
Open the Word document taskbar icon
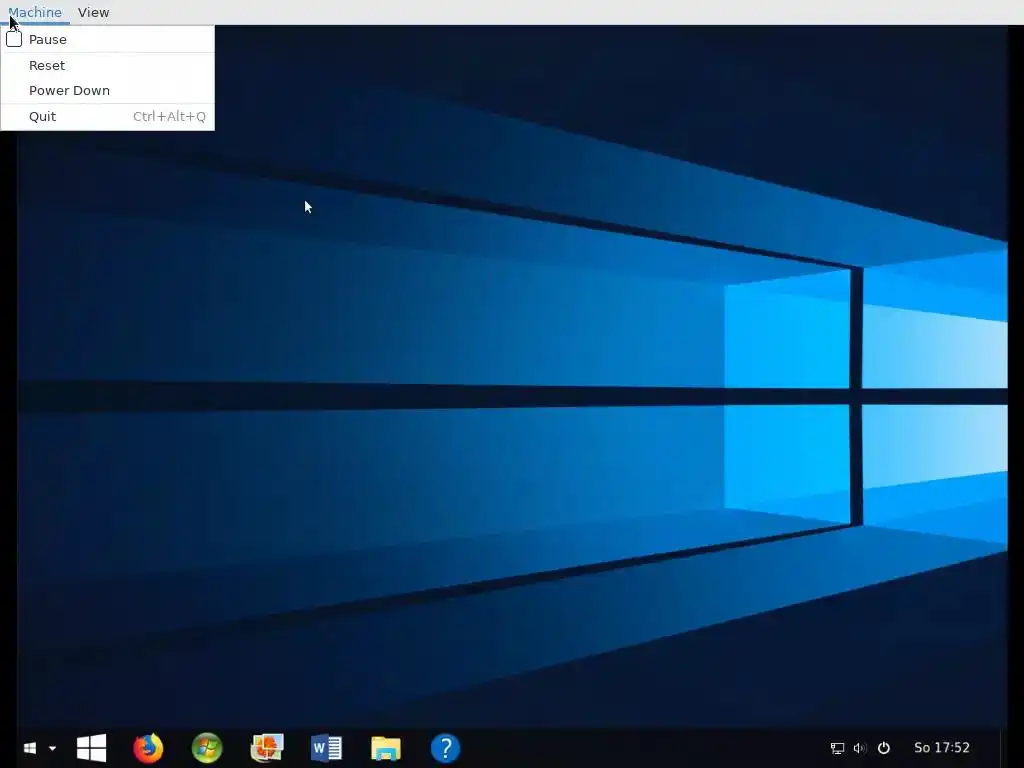click(327, 748)
